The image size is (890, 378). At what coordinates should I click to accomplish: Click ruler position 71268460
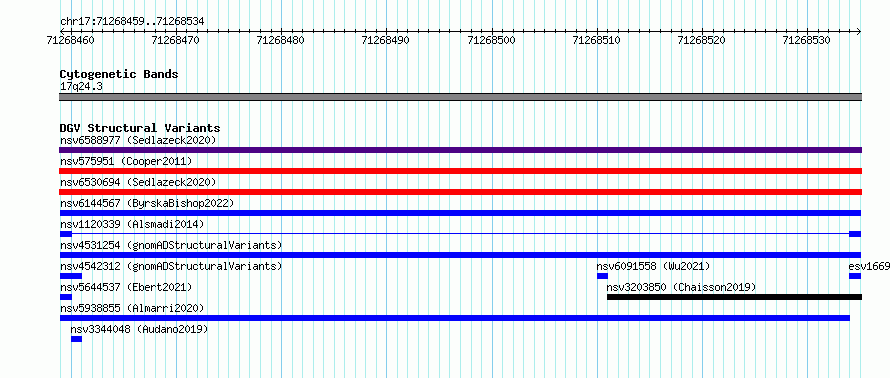coord(71,40)
